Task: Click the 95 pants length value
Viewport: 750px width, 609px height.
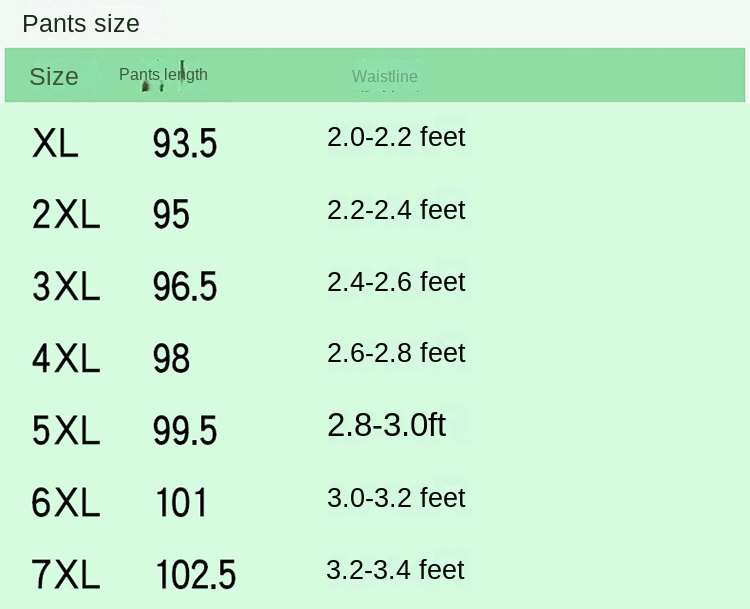Action: [x=171, y=215]
